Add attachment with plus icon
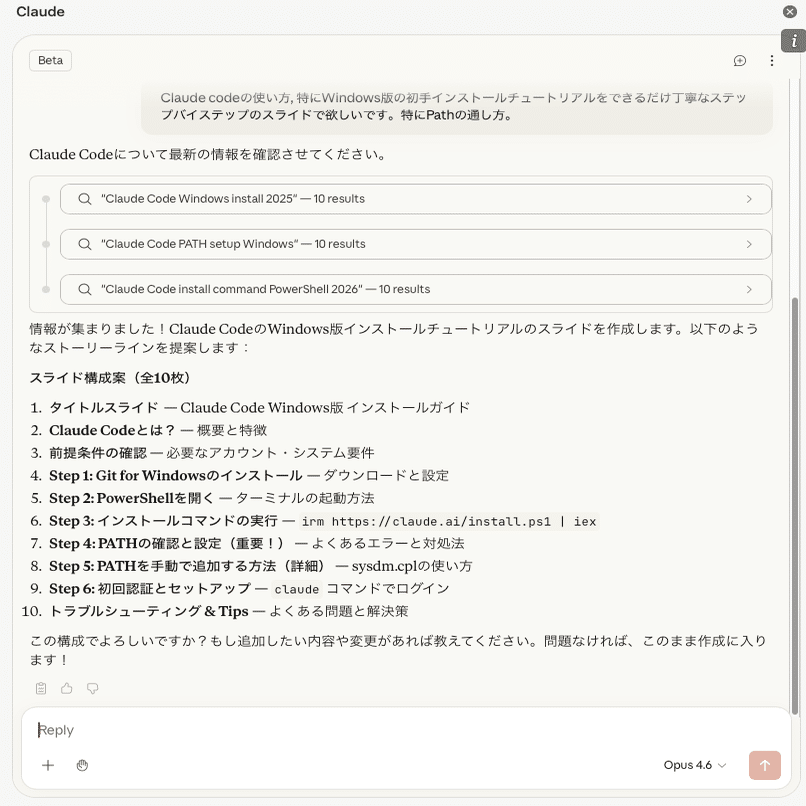Viewport: 806px width, 806px height. [x=48, y=765]
